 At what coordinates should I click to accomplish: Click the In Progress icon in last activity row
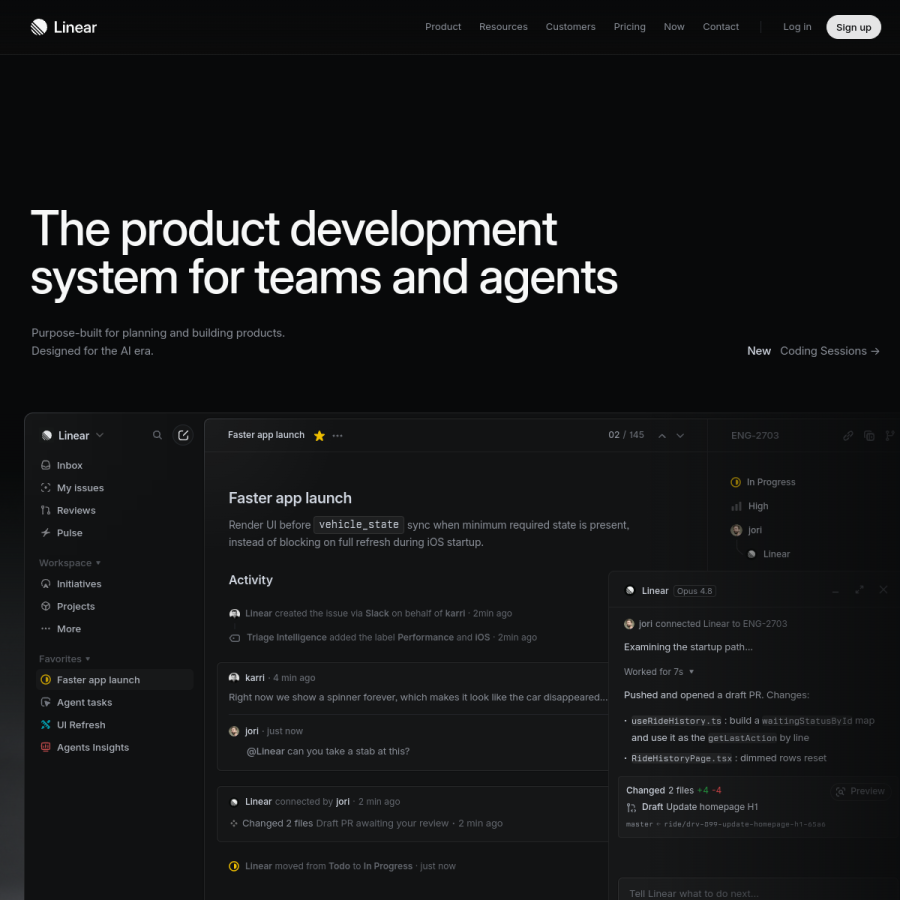(x=234, y=866)
